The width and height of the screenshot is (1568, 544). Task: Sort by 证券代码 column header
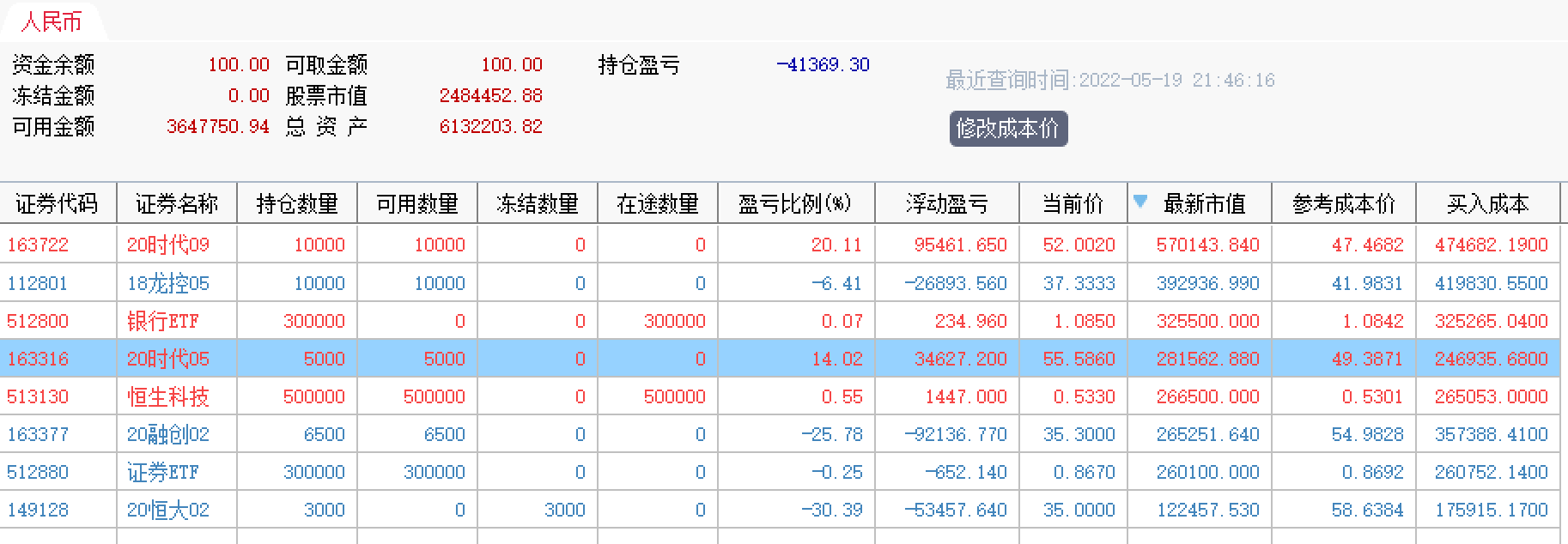(58, 203)
